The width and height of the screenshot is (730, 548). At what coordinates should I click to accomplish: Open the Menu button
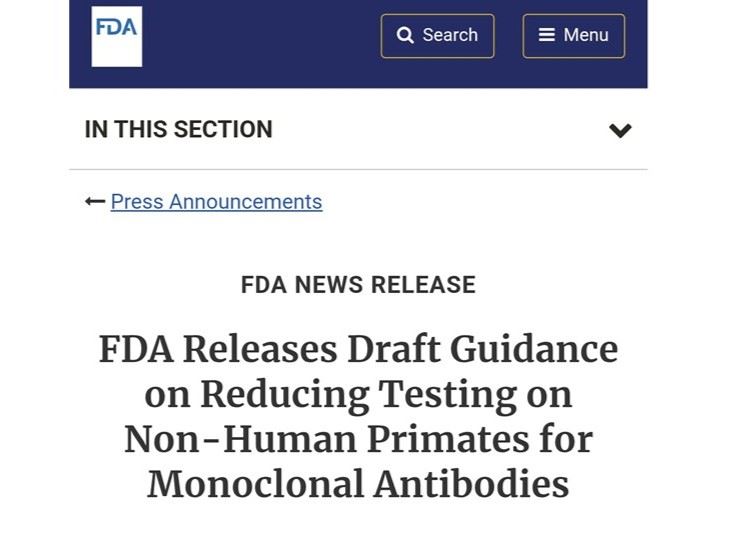click(573, 36)
